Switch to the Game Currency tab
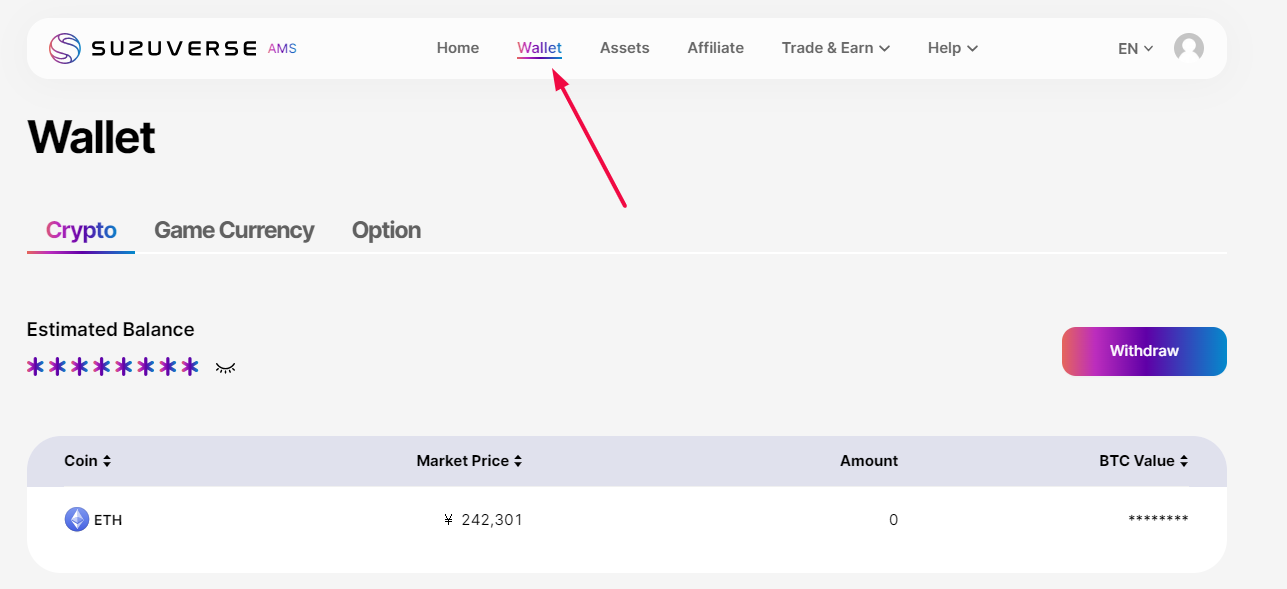This screenshot has width=1287, height=589. tap(234, 230)
